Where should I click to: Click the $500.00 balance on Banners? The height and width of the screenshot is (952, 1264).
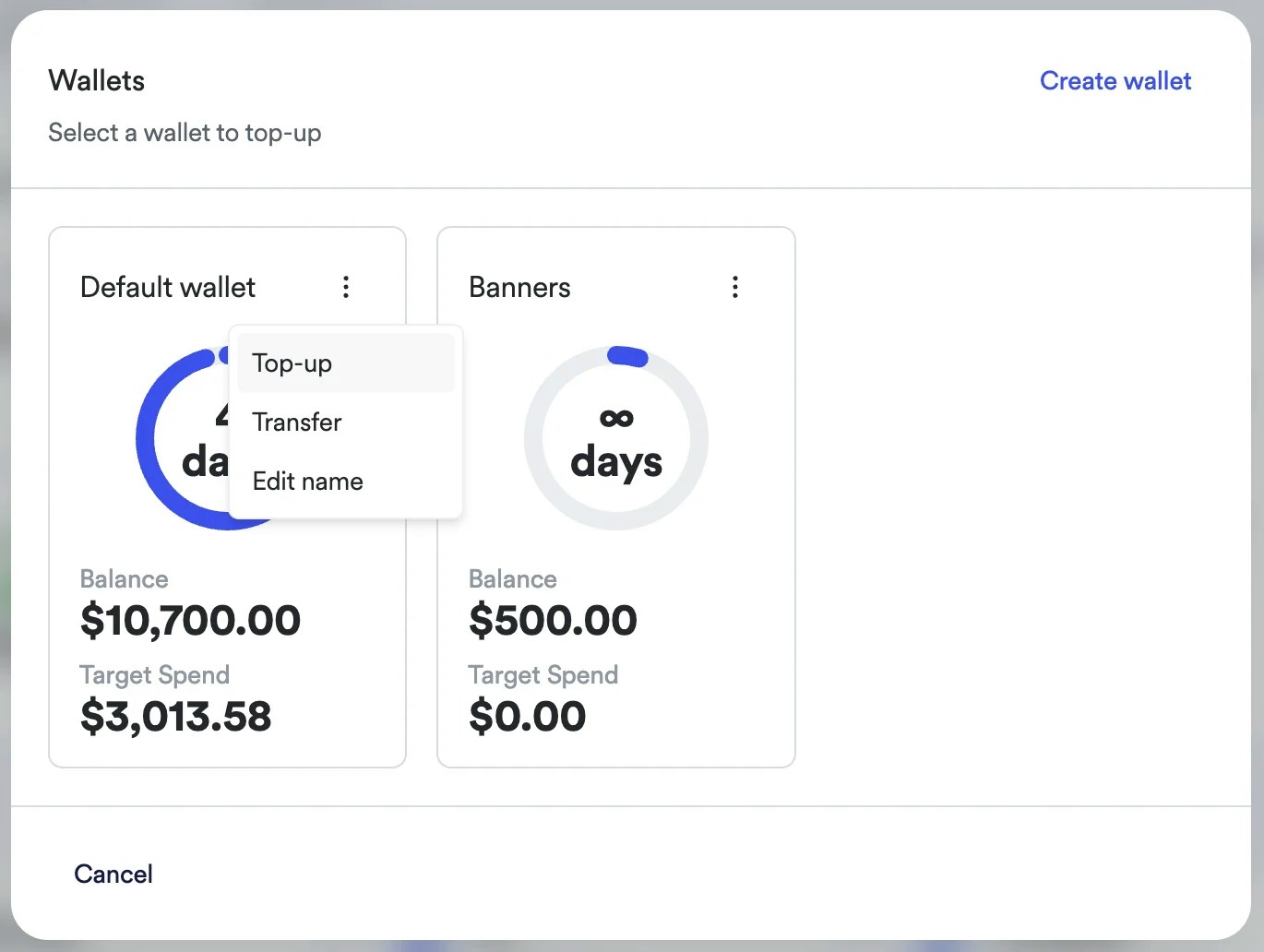point(553,620)
